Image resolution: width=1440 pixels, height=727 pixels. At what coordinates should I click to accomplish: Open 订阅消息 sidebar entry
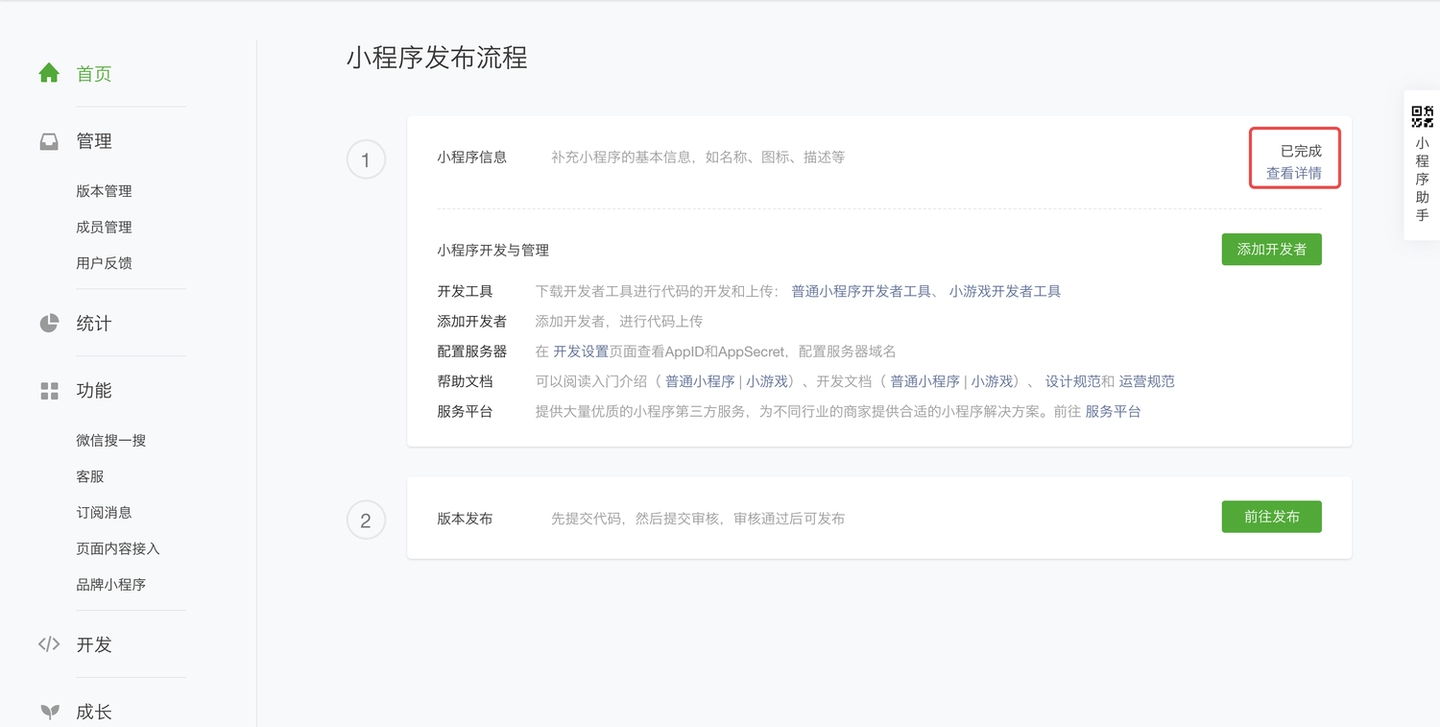(x=104, y=512)
